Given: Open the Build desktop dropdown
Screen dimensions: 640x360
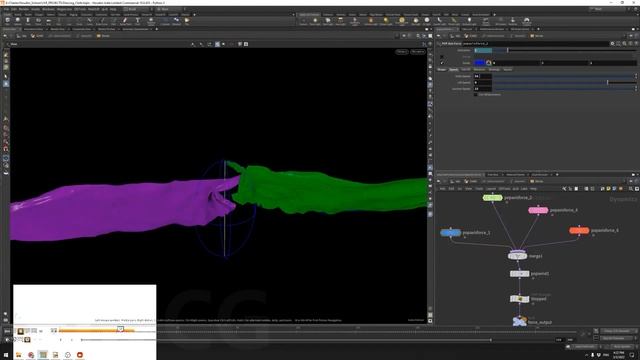Looking at the screenshot, I should point(137,9).
